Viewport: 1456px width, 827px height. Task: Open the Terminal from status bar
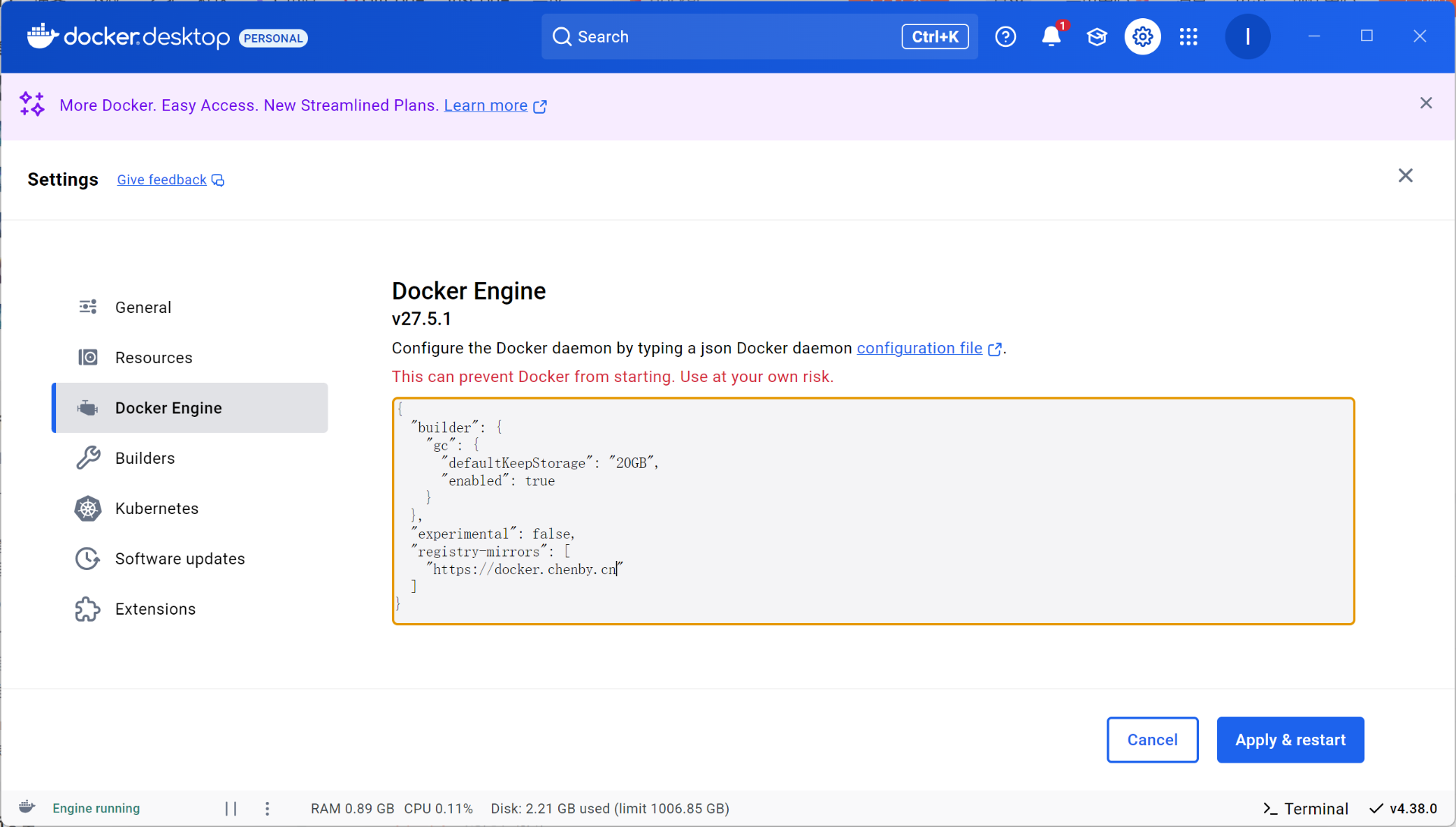(1306, 809)
